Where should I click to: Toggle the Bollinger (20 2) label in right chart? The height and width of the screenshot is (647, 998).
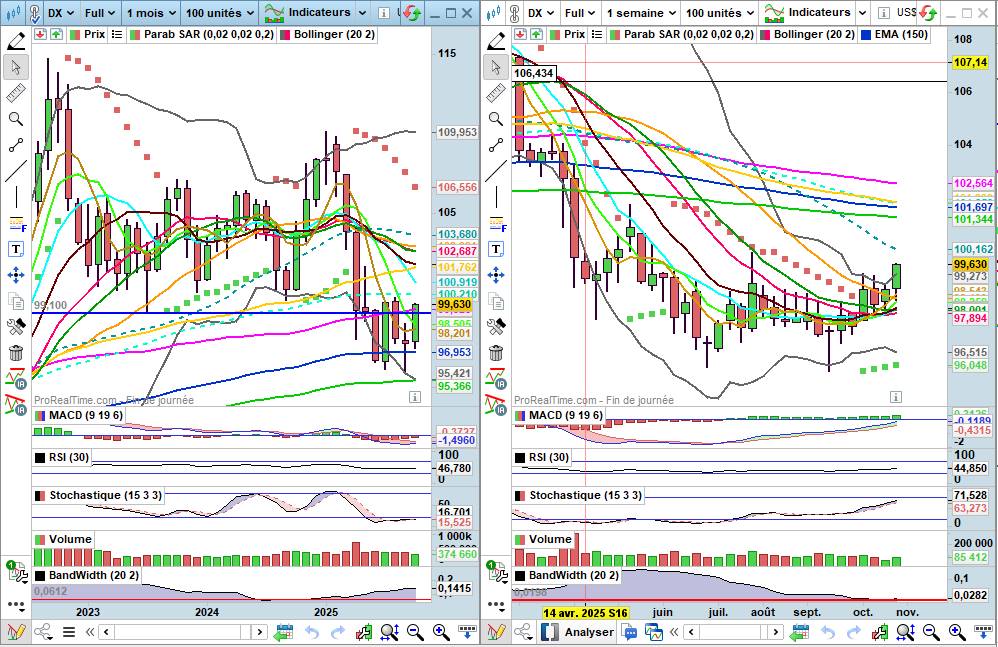[813, 34]
